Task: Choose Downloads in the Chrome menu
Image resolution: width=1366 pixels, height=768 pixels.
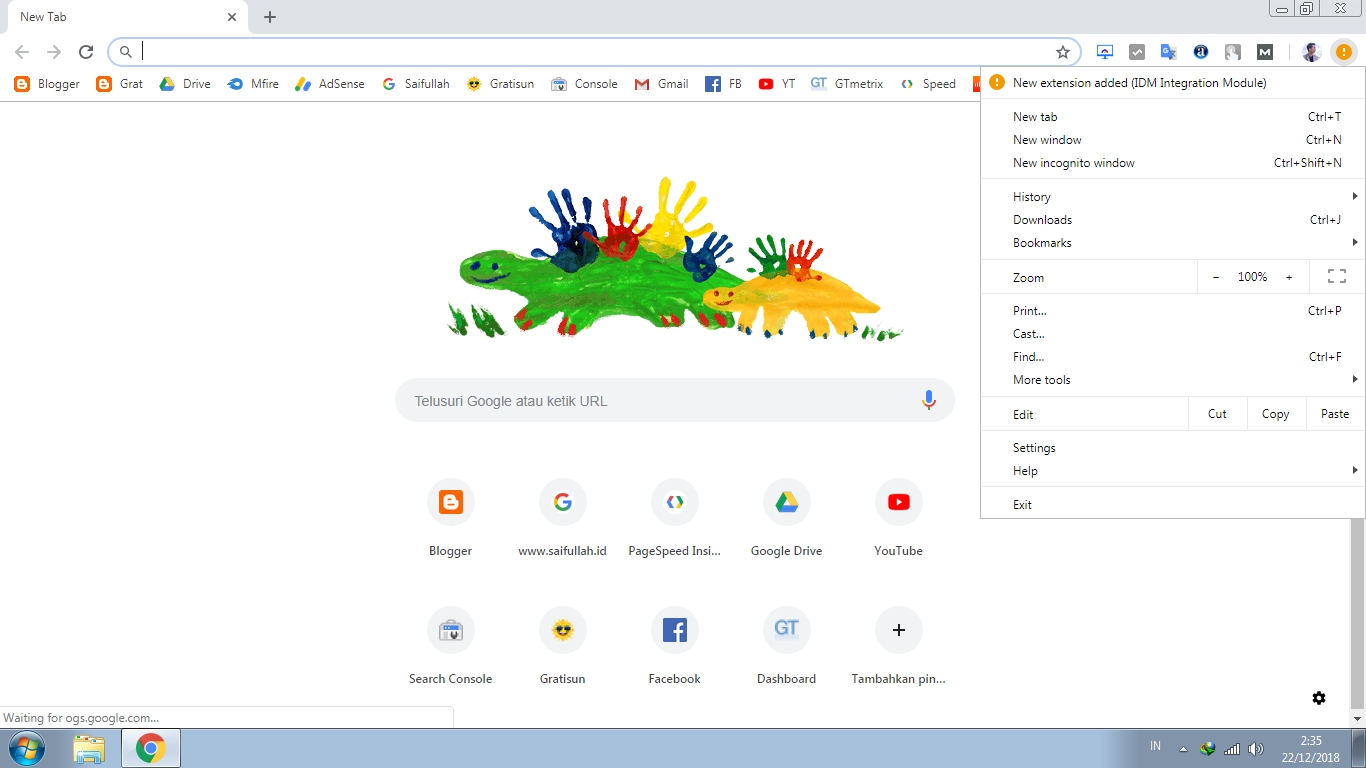Action: (x=1173, y=220)
